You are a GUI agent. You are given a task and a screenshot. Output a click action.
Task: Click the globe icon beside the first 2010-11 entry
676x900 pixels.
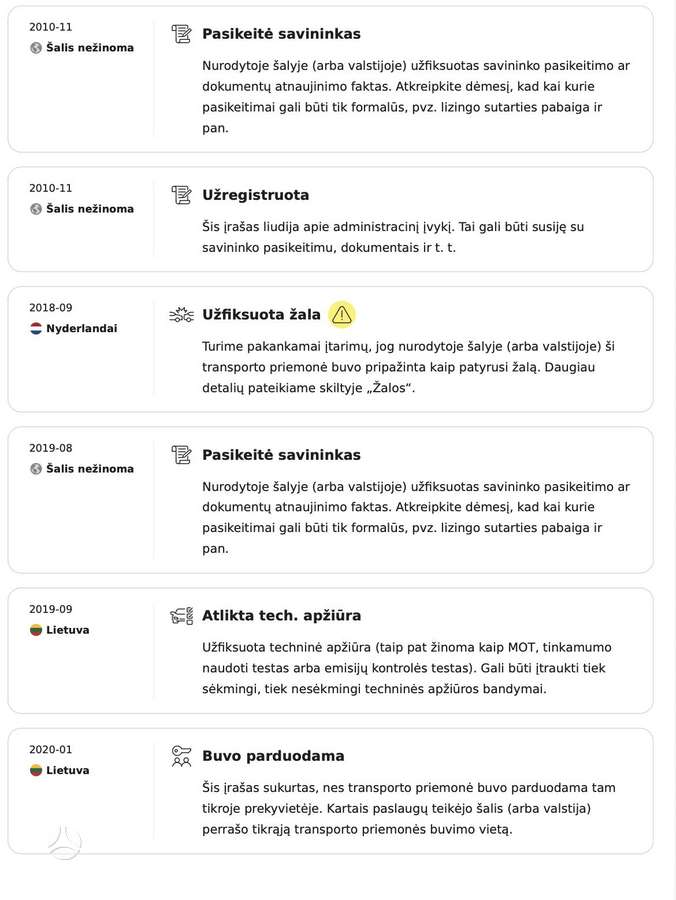tap(36, 48)
